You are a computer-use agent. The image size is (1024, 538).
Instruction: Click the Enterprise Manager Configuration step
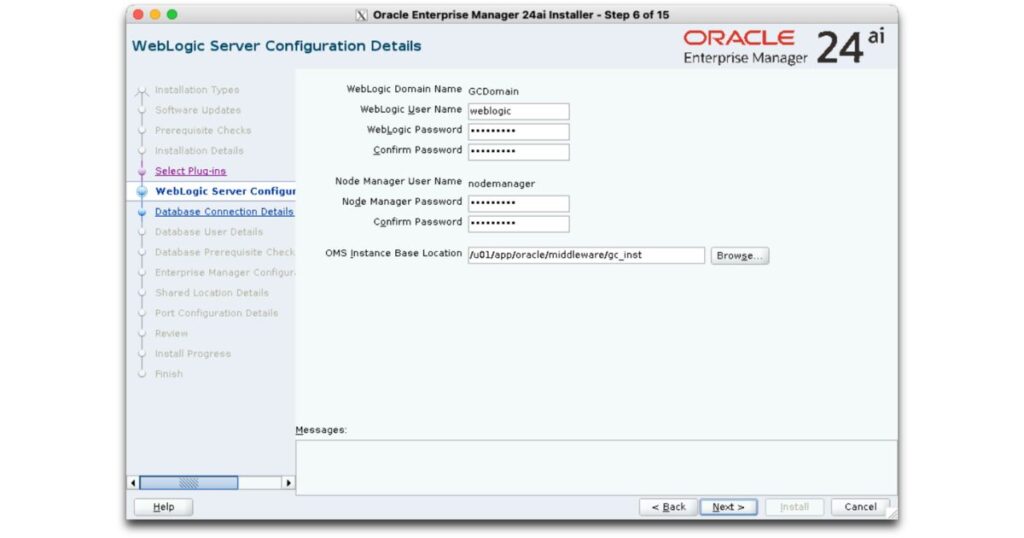(x=225, y=272)
